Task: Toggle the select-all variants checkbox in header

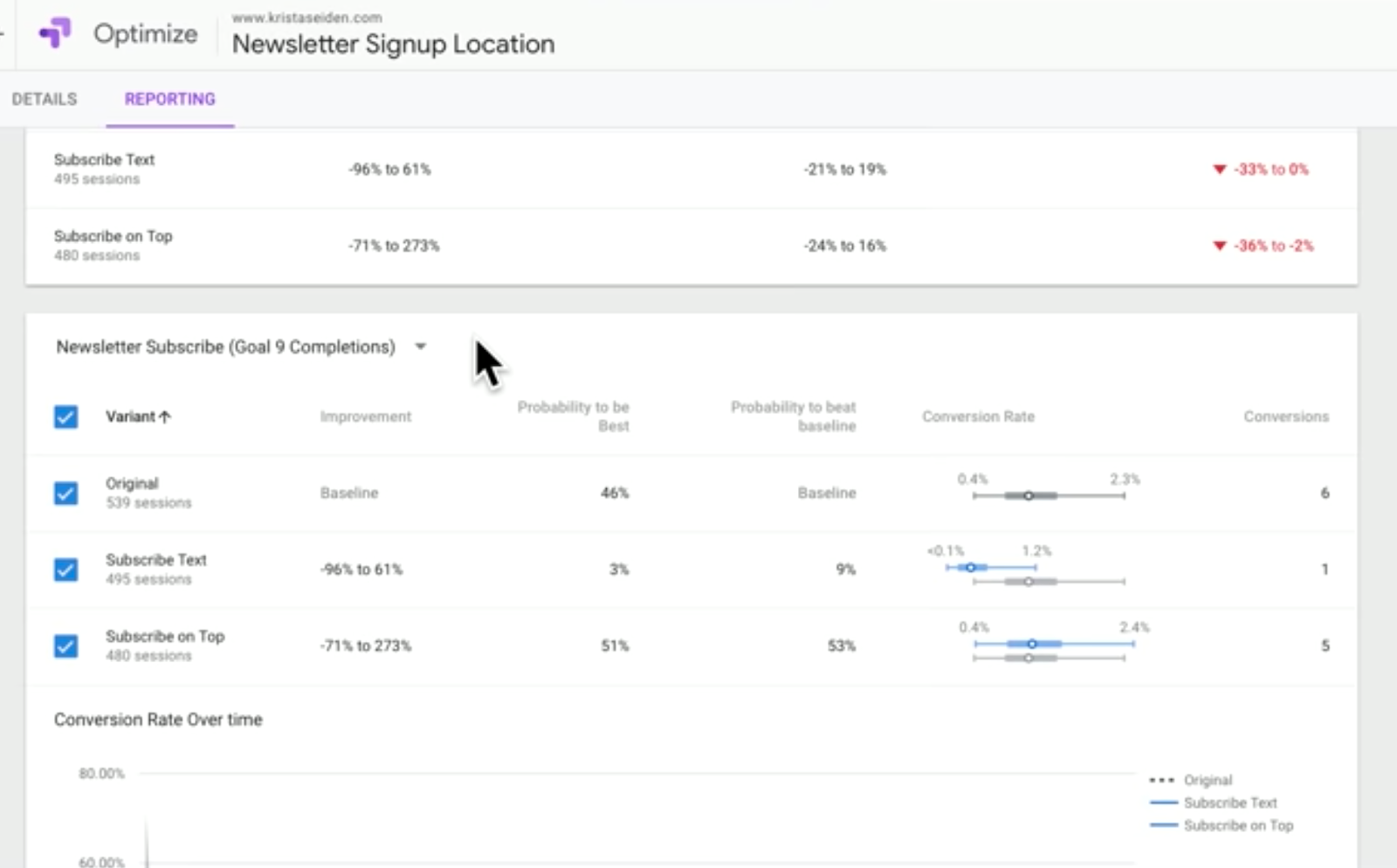Action: (65, 417)
